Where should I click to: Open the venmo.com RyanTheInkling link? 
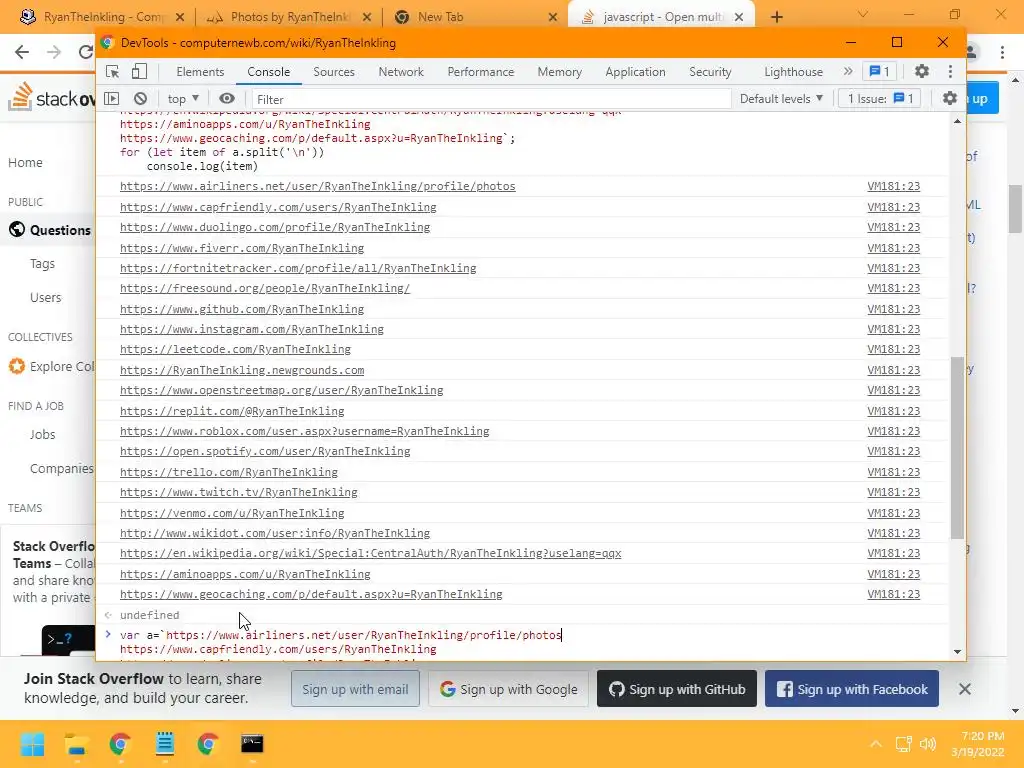(x=232, y=513)
